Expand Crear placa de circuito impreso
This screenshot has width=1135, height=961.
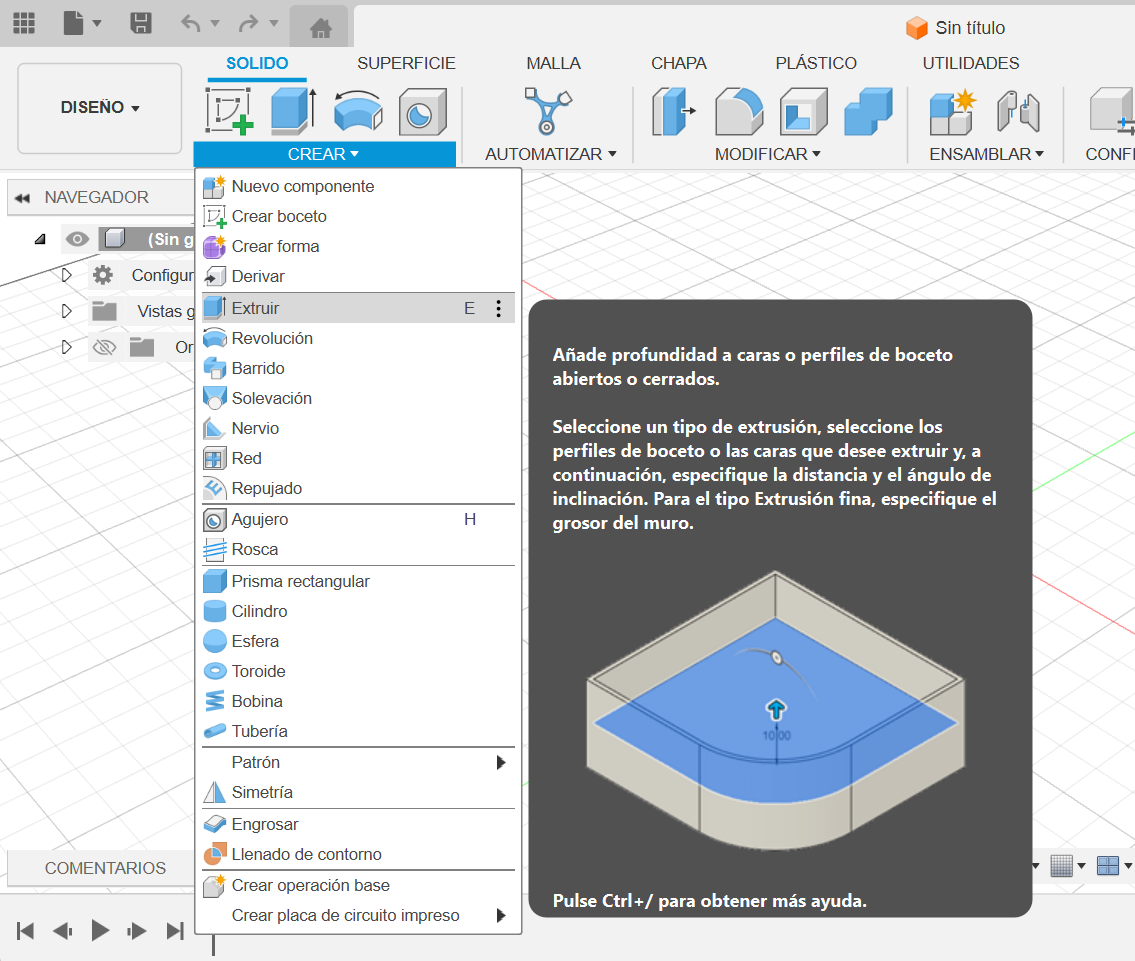pyautogui.click(x=358, y=916)
